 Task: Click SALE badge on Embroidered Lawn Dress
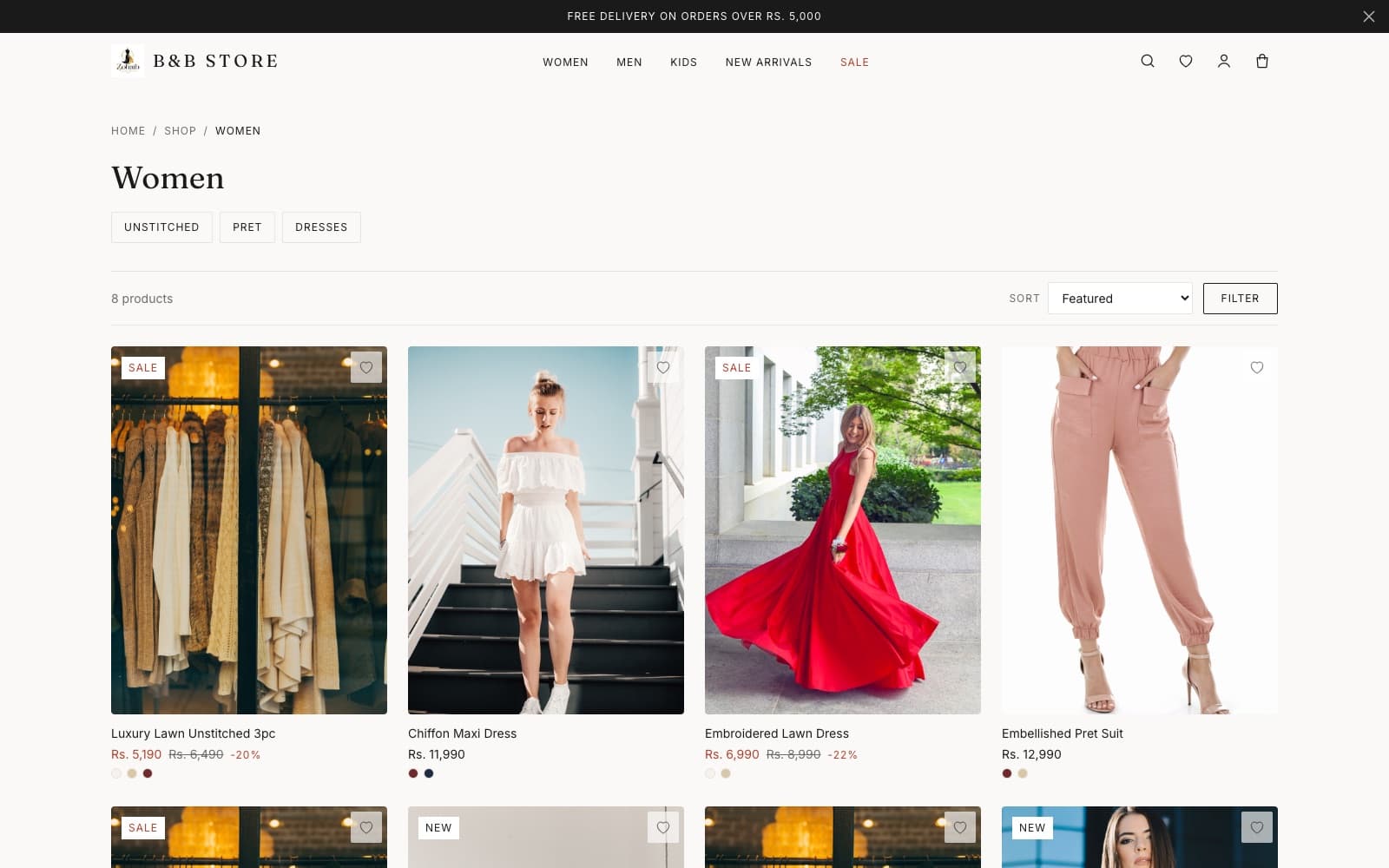736,368
